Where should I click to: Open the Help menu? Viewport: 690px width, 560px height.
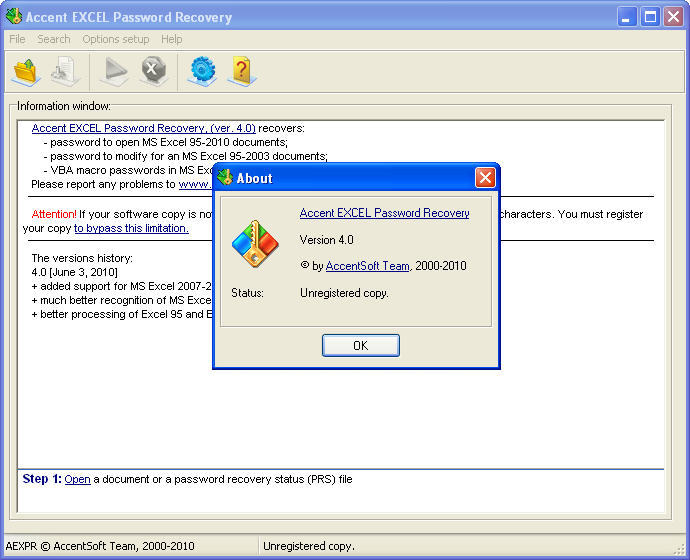click(172, 39)
